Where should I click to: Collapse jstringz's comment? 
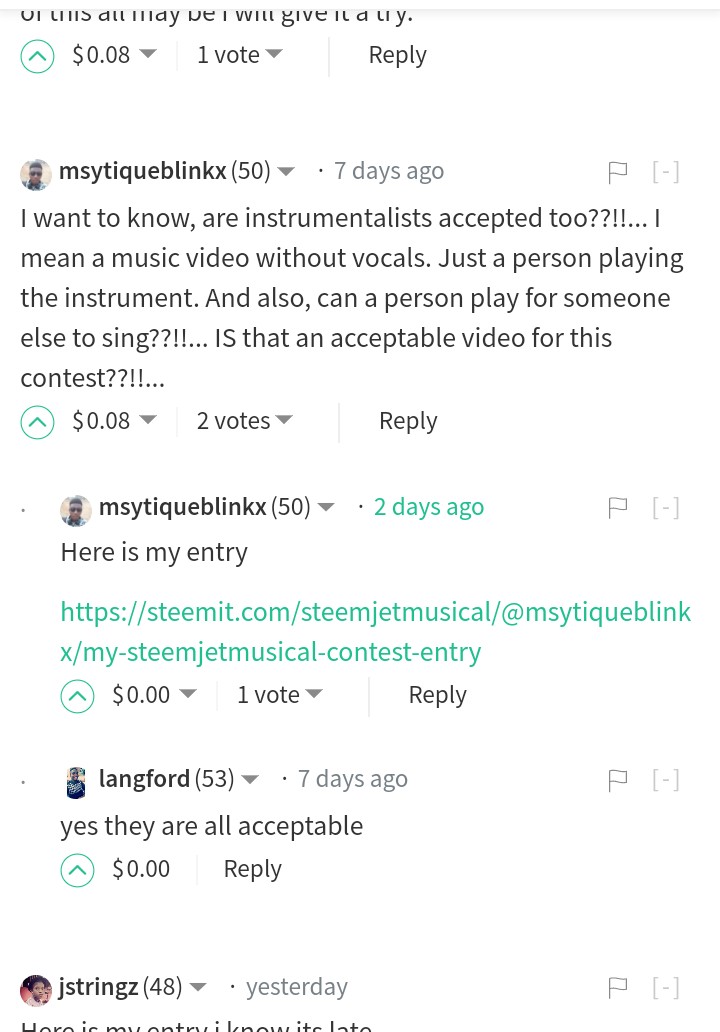click(x=666, y=988)
